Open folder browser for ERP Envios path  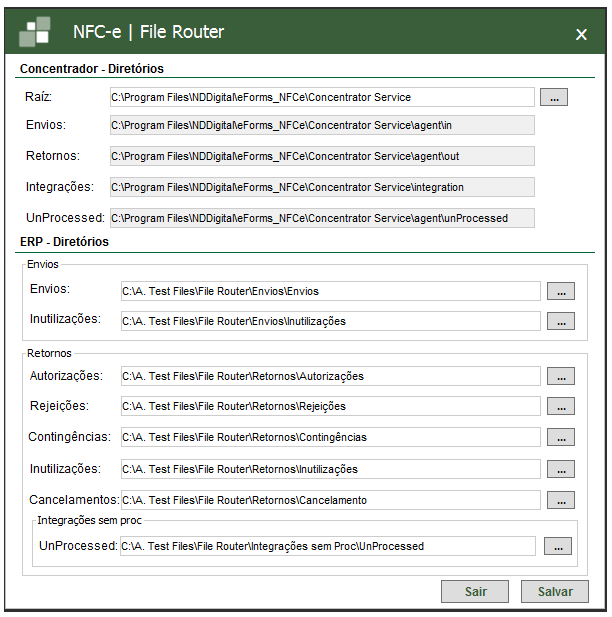(561, 291)
